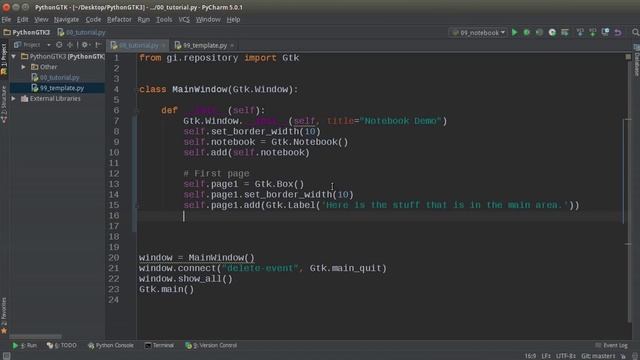The width and height of the screenshot is (640, 360).
Task: Click the Scroll from Source icon
Action: coord(59,45)
